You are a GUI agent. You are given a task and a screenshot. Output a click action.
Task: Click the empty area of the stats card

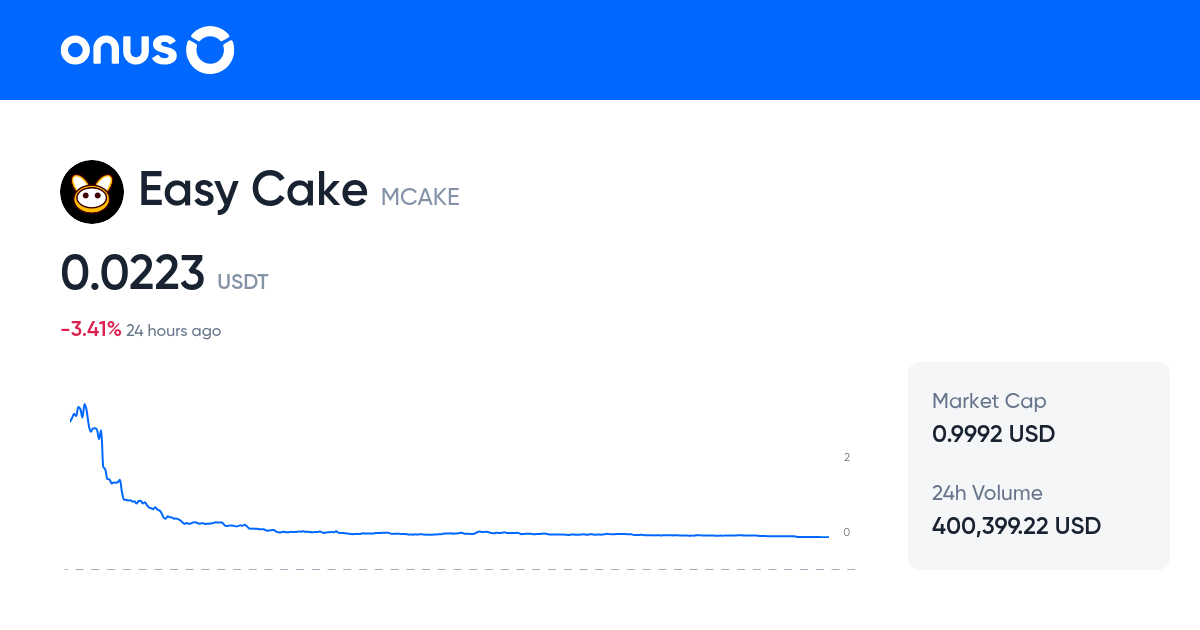1120,460
